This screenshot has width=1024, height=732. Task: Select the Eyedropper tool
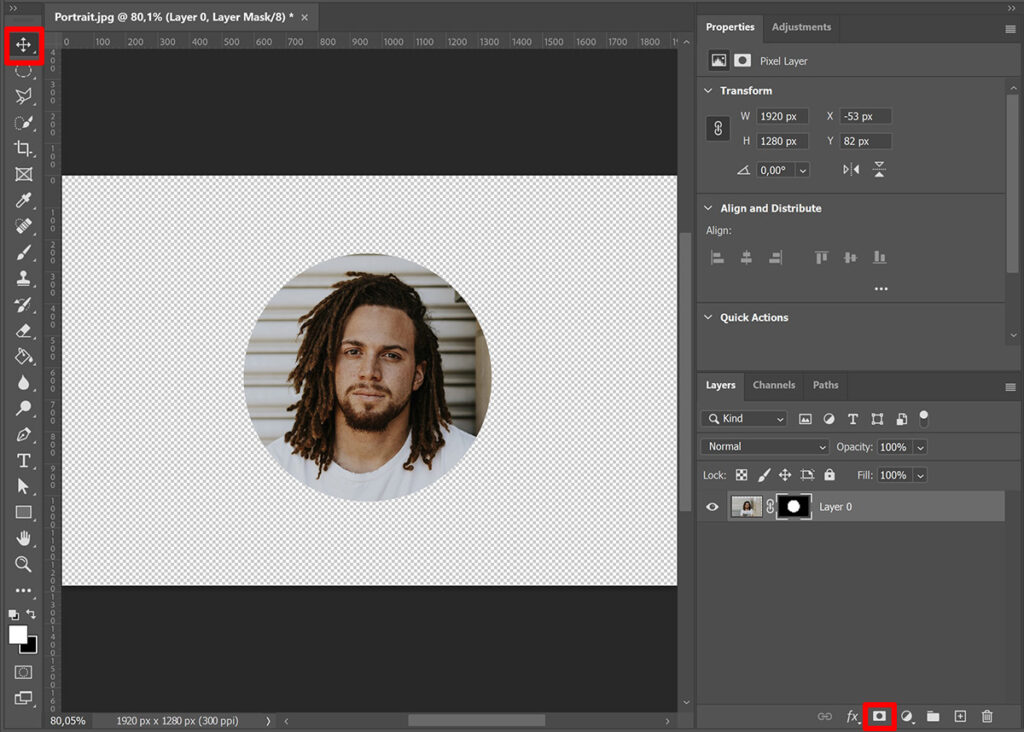tap(24, 200)
